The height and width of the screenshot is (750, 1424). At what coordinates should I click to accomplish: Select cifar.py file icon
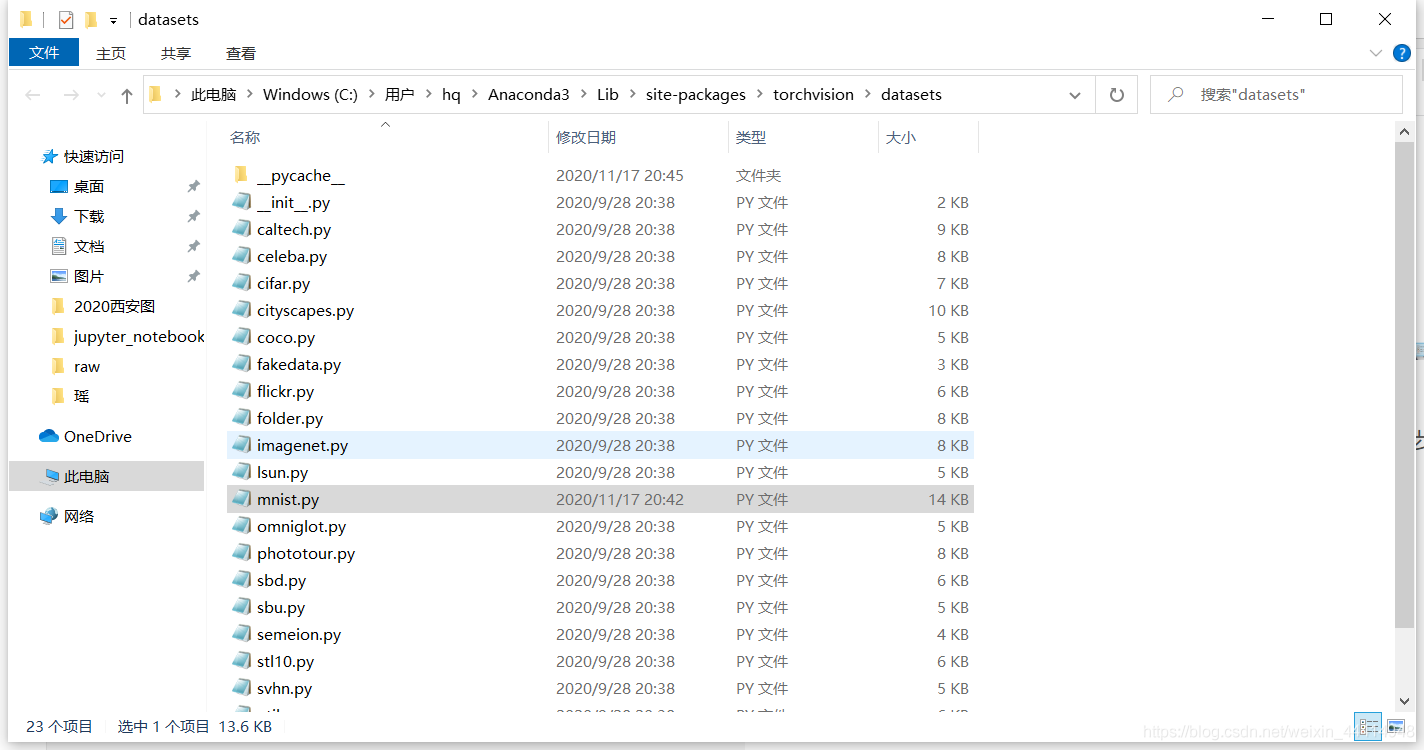click(241, 283)
